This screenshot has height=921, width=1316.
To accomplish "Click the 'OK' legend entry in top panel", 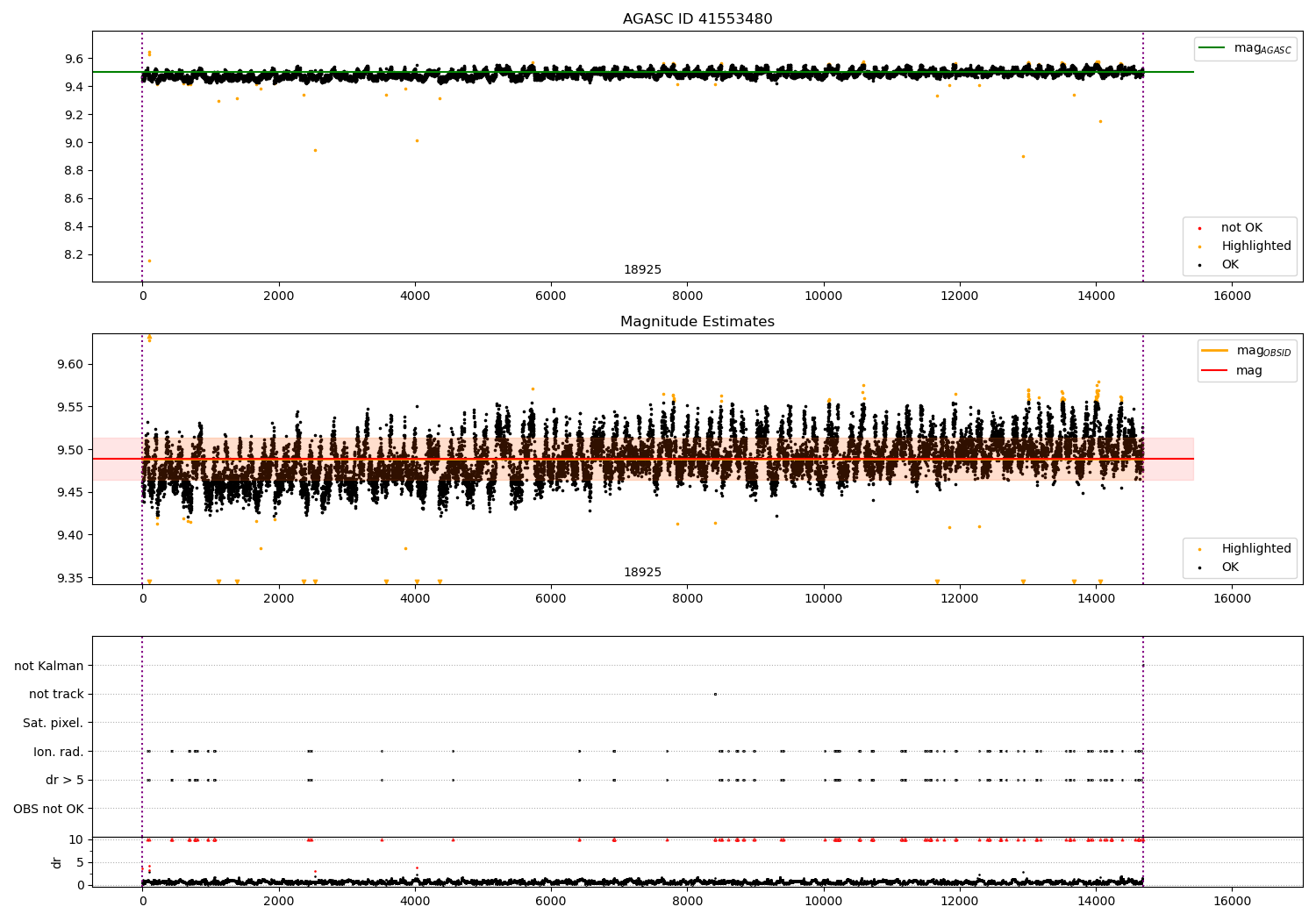I will (1230, 265).
